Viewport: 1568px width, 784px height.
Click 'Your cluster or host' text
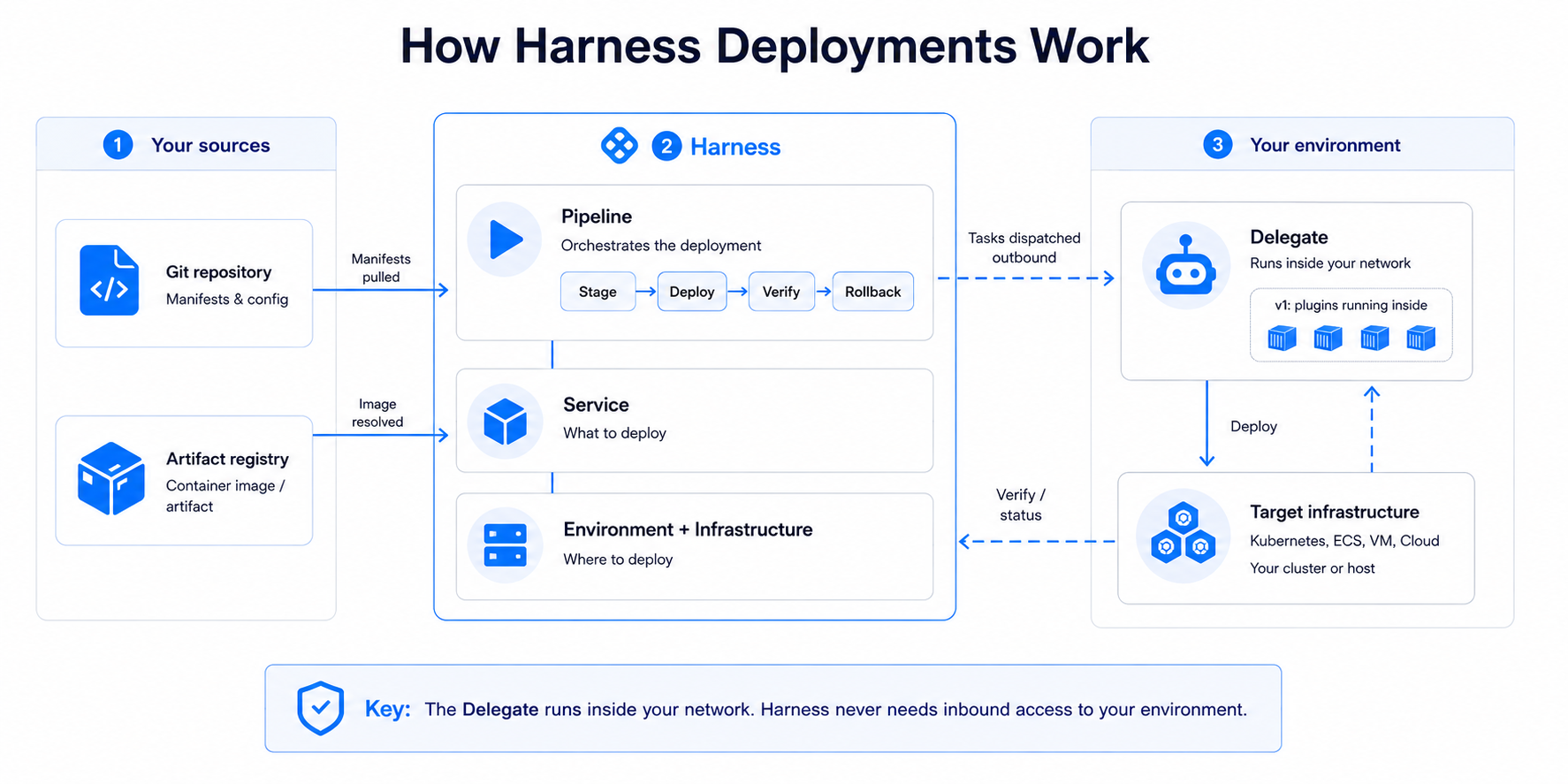click(1313, 568)
